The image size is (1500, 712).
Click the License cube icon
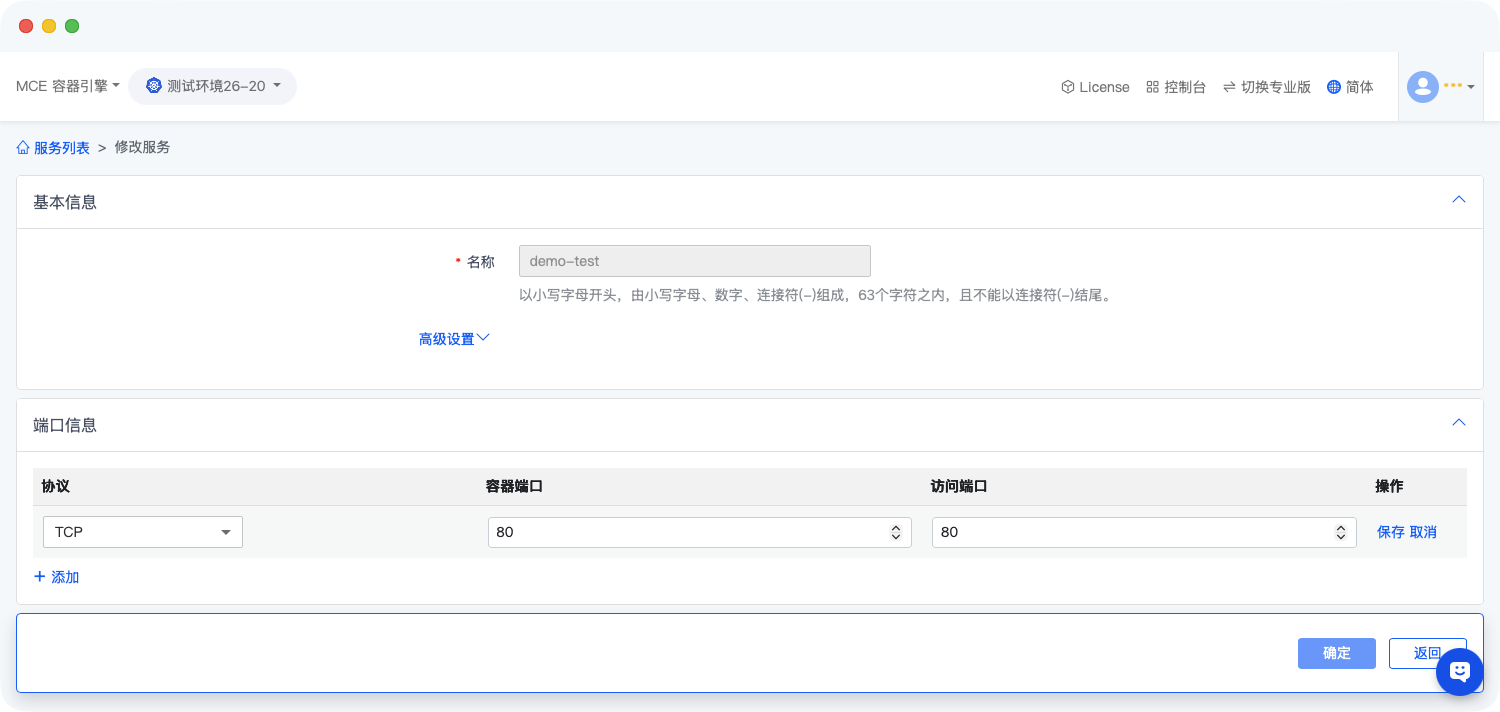(x=1067, y=87)
